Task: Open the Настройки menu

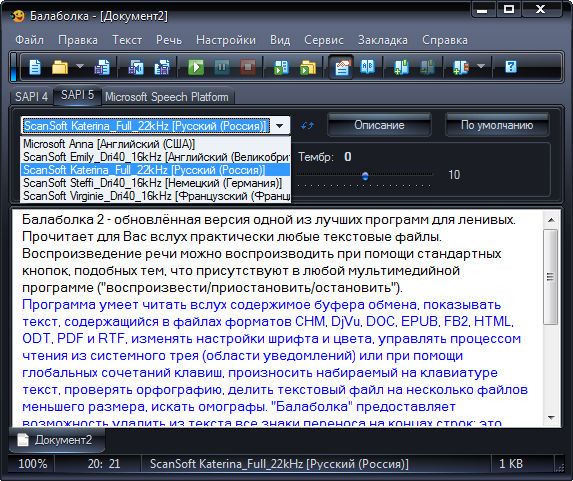Action: pos(226,40)
